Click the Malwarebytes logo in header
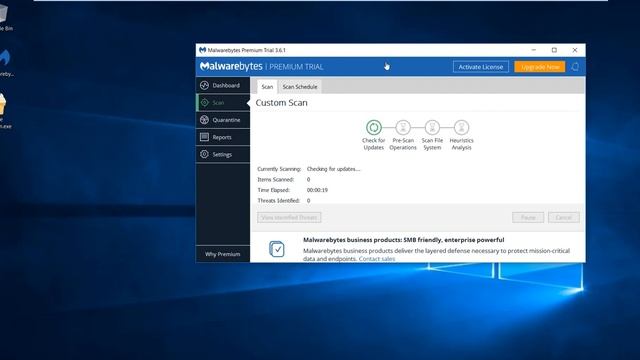The width and height of the screenshot is (640, 360). click(231, 66)
